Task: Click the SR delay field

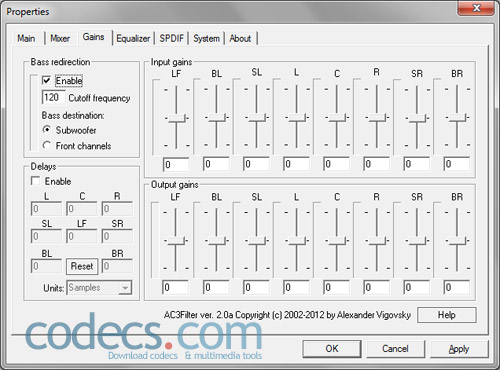Action: click(117, 236)
